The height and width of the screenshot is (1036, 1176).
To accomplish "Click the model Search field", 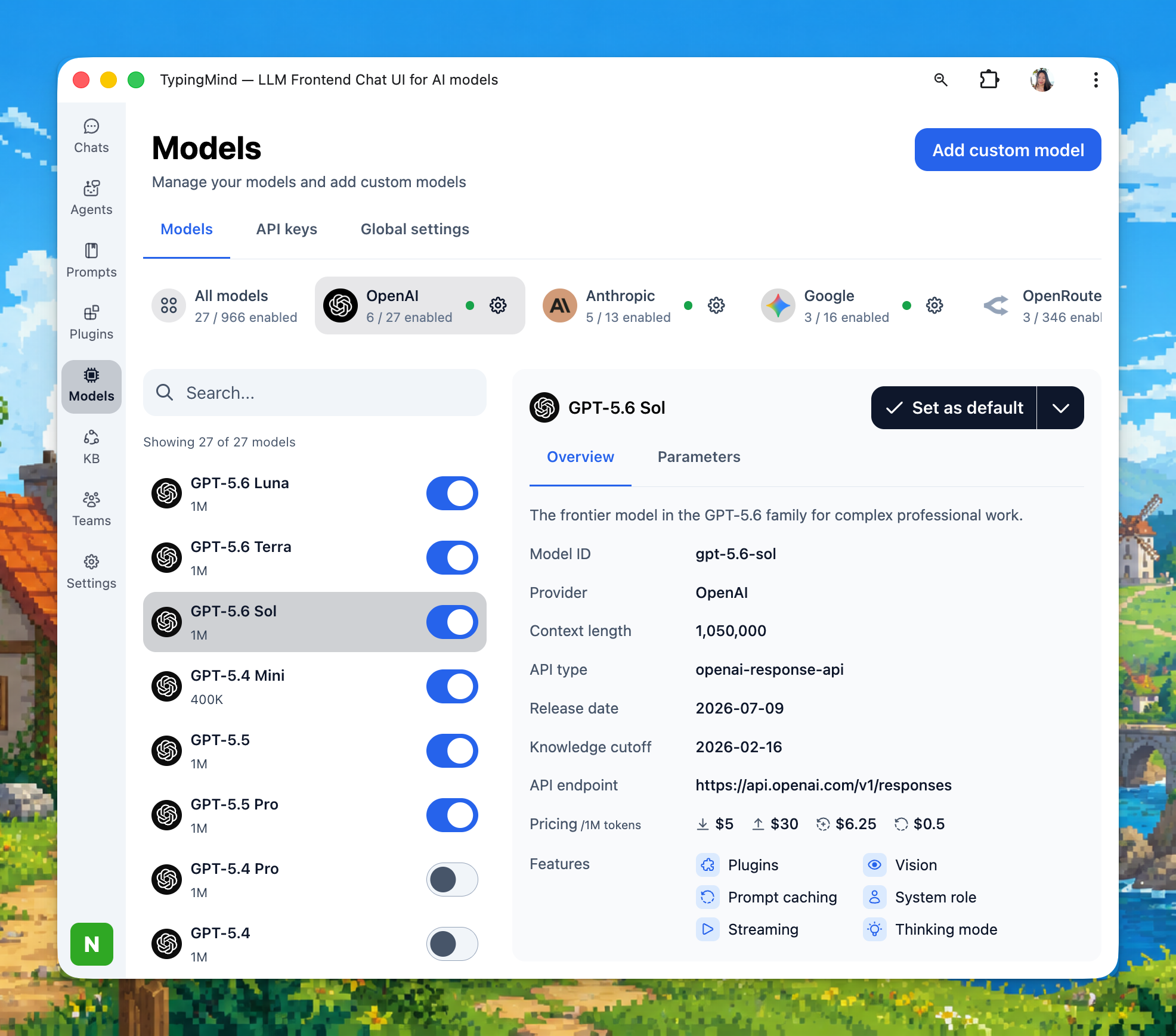I will tap(315, 393).
